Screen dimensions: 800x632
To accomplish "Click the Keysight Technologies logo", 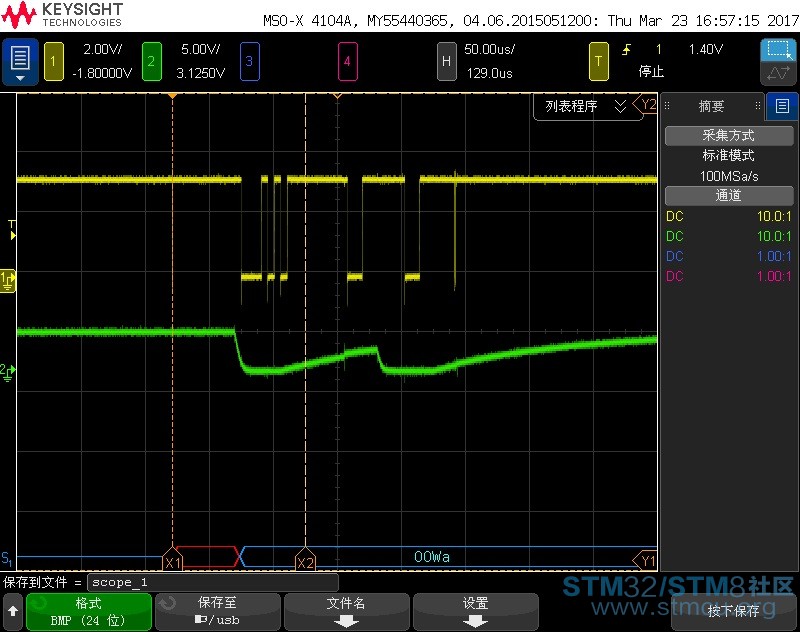I will coord(62,15).
